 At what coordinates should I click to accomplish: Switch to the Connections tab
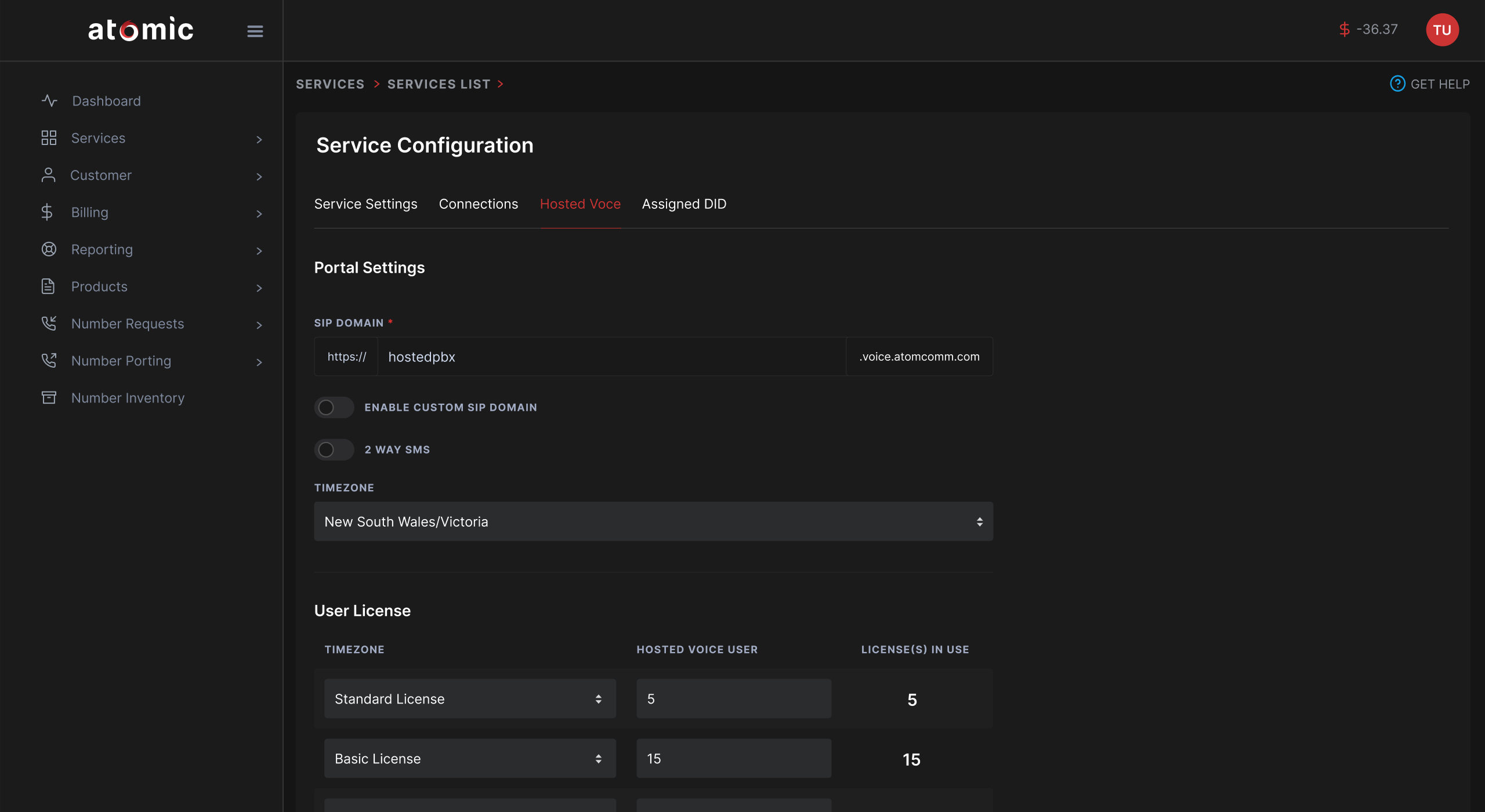click(x=478, y=204)
